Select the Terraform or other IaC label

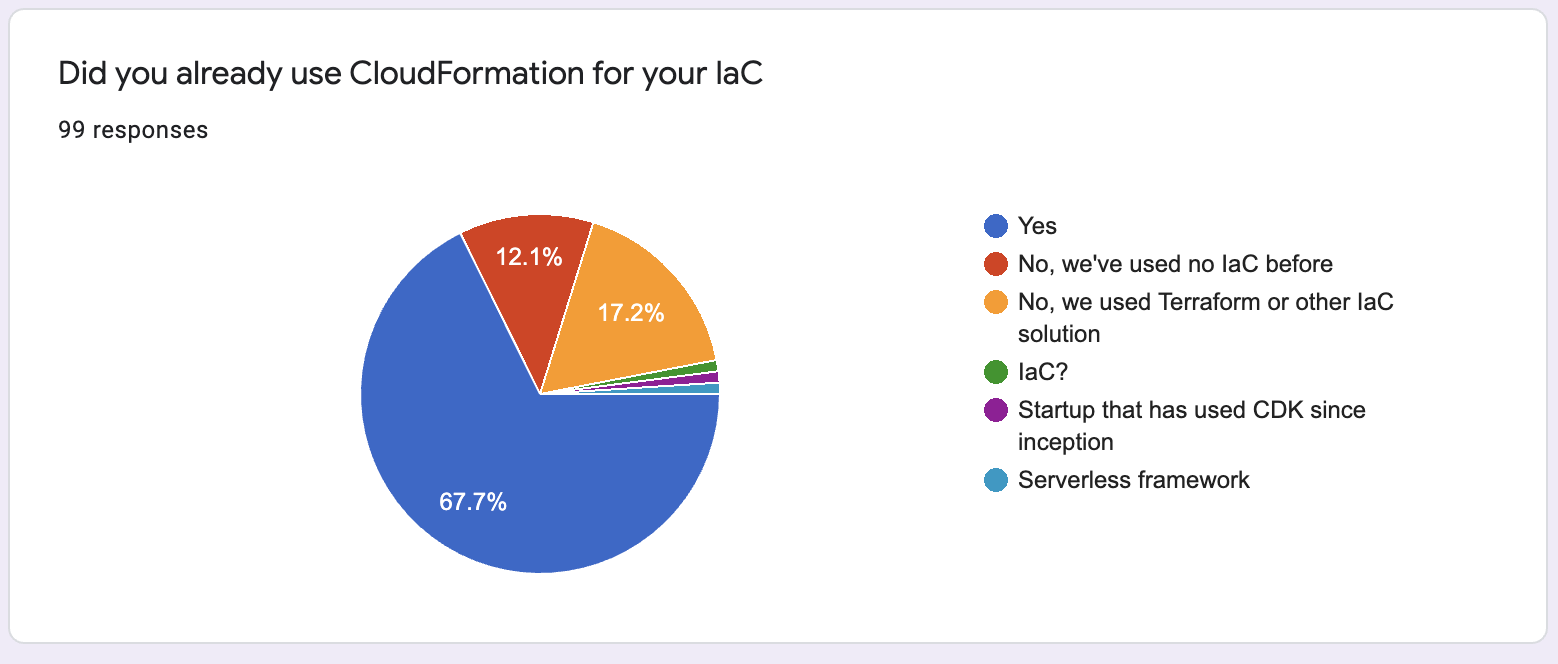pyautogui.click(x=1205, y=317)
